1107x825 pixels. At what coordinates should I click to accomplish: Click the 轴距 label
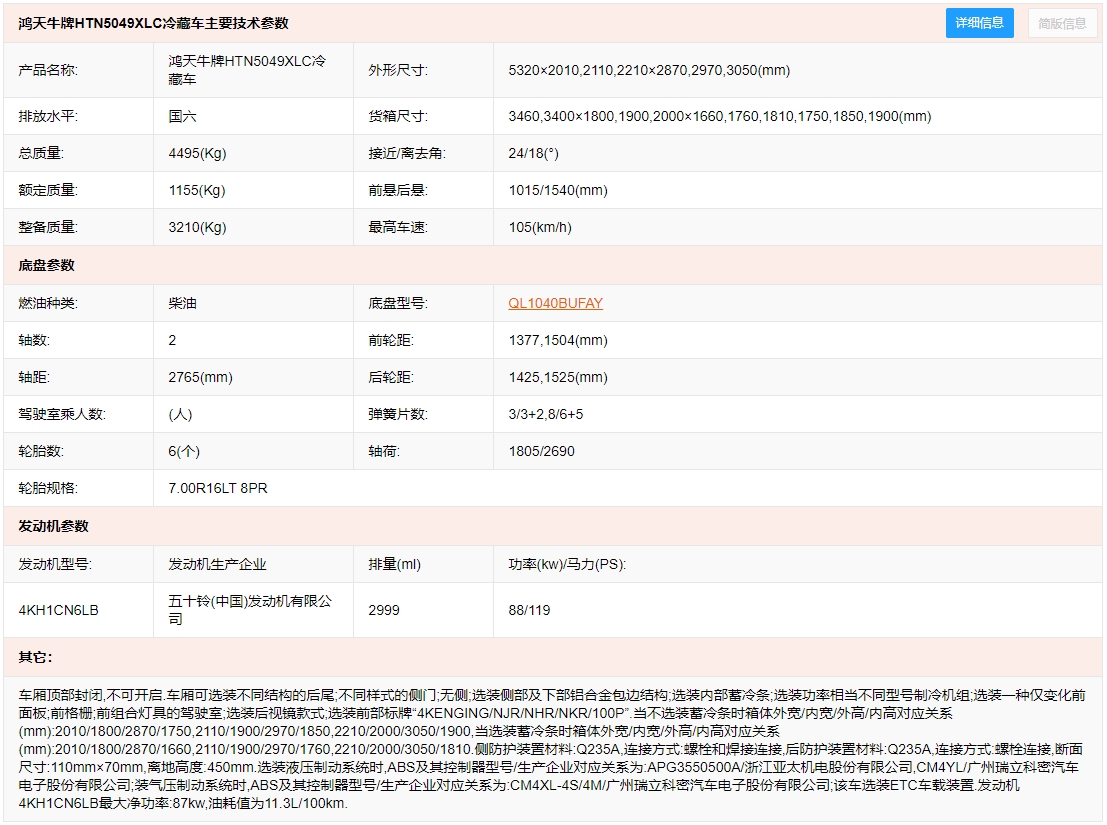(34, 378)
